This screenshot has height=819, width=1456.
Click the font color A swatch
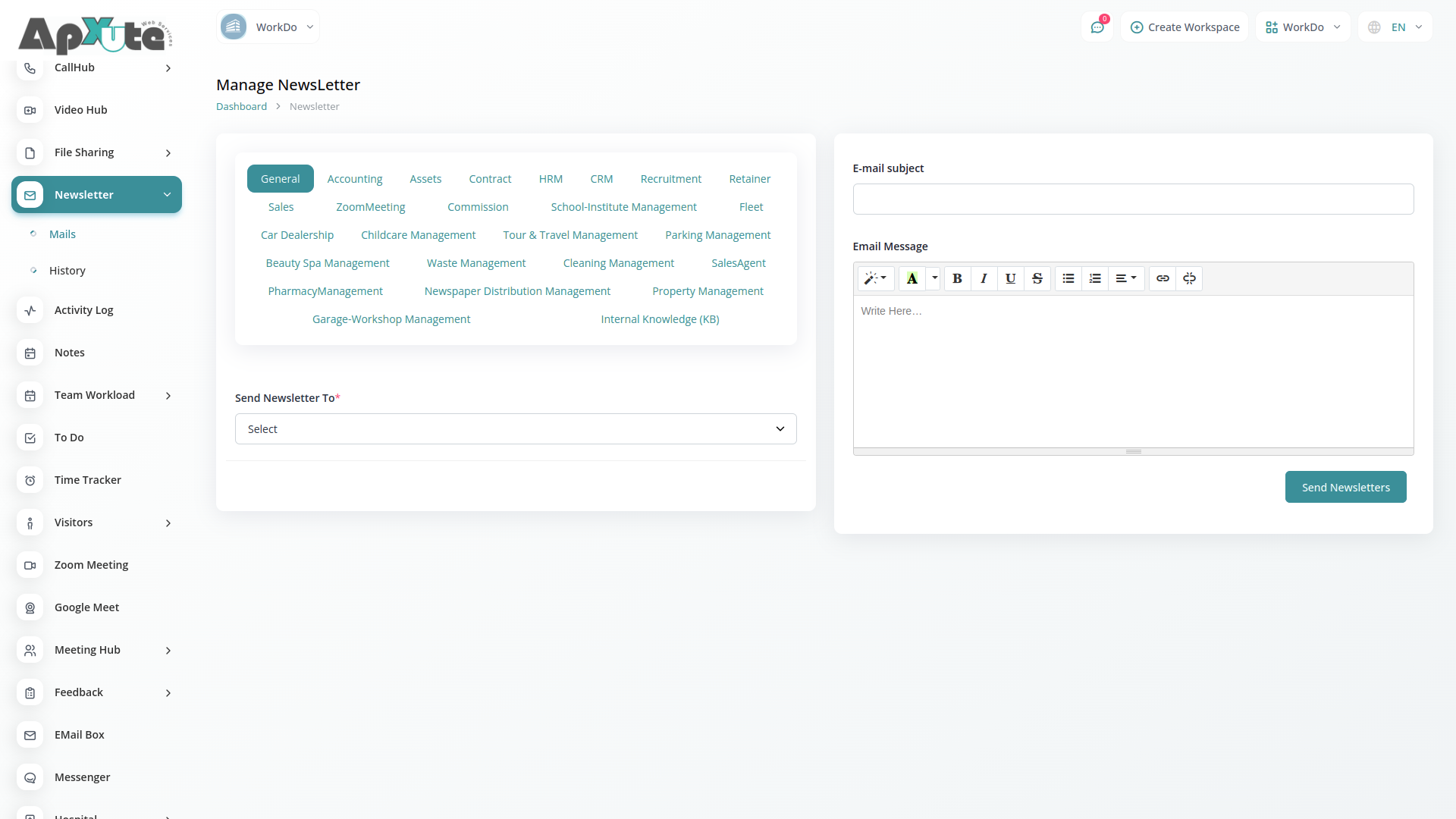[912, 278]
